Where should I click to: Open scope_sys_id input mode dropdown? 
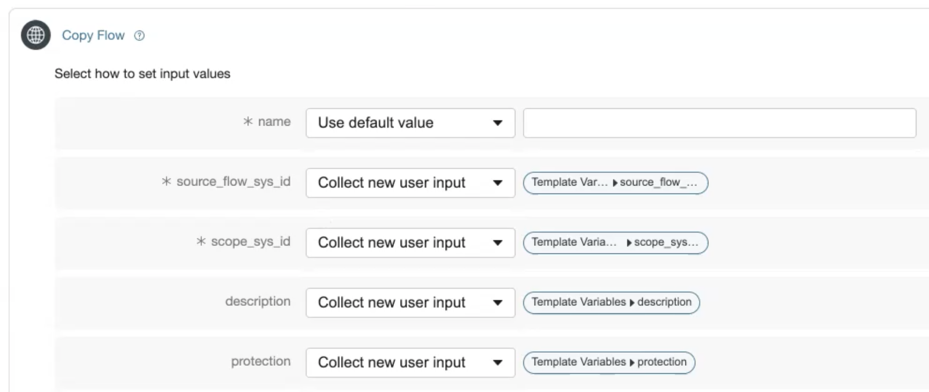point(410,243)
